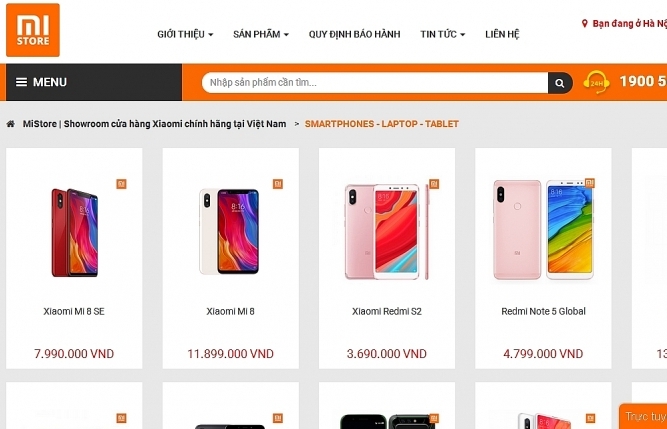Expand the GIỚI THIỆU dropdown

coord(185,34)
